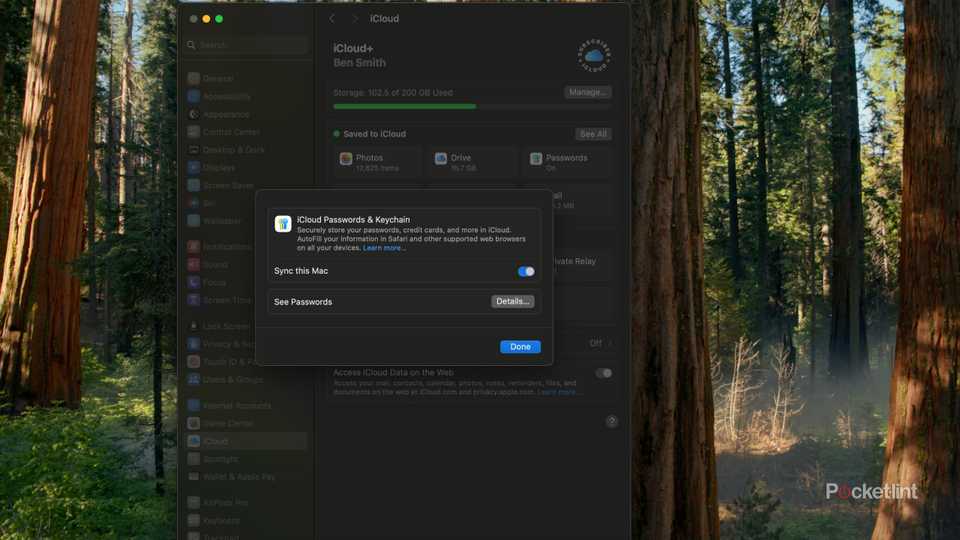Open Wallpaper in the settings sidebar
The height and width of the screenshot is (540, 960).
(220, 220)
